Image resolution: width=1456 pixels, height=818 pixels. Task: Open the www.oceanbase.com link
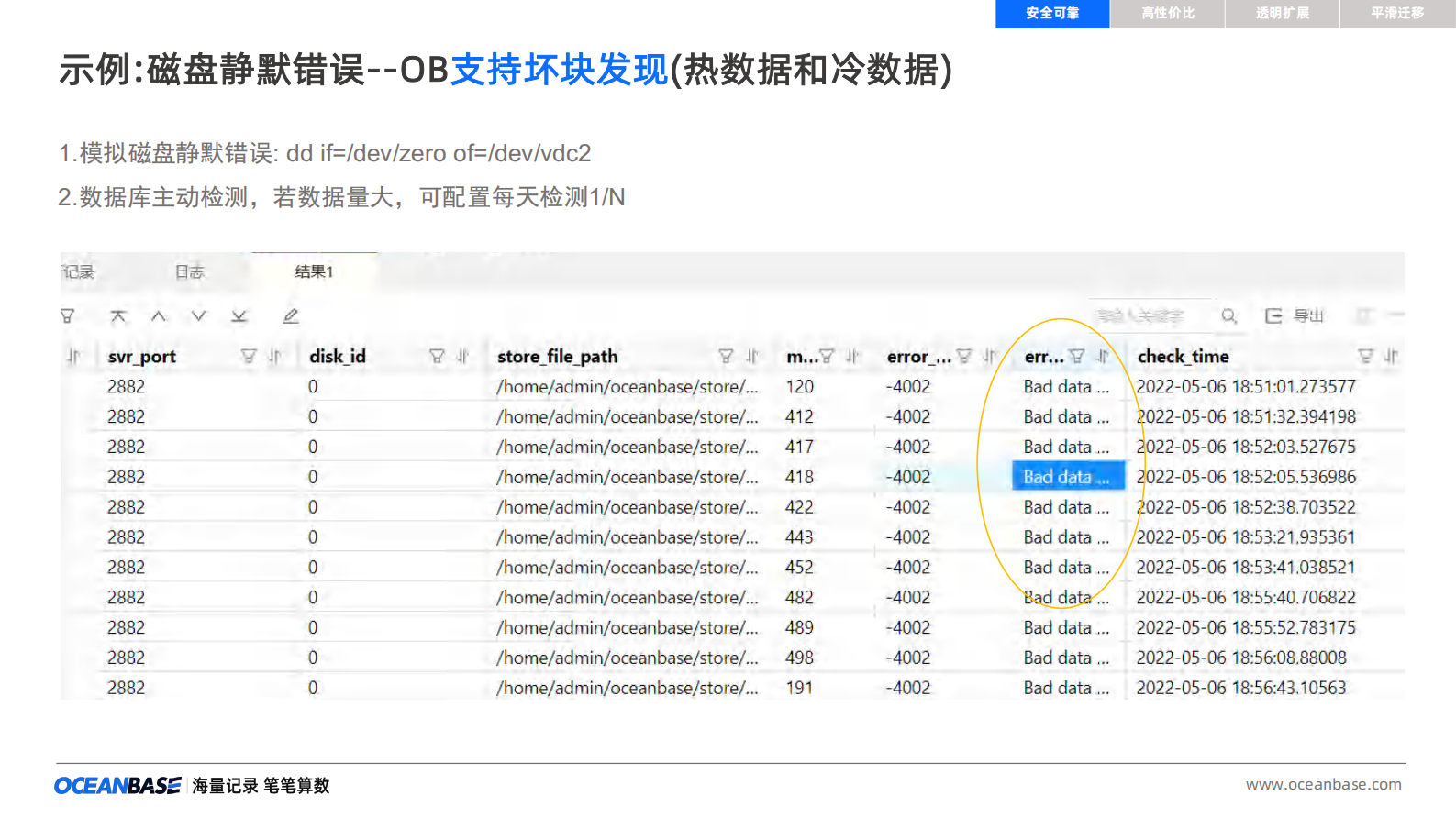pos(1323,784)
